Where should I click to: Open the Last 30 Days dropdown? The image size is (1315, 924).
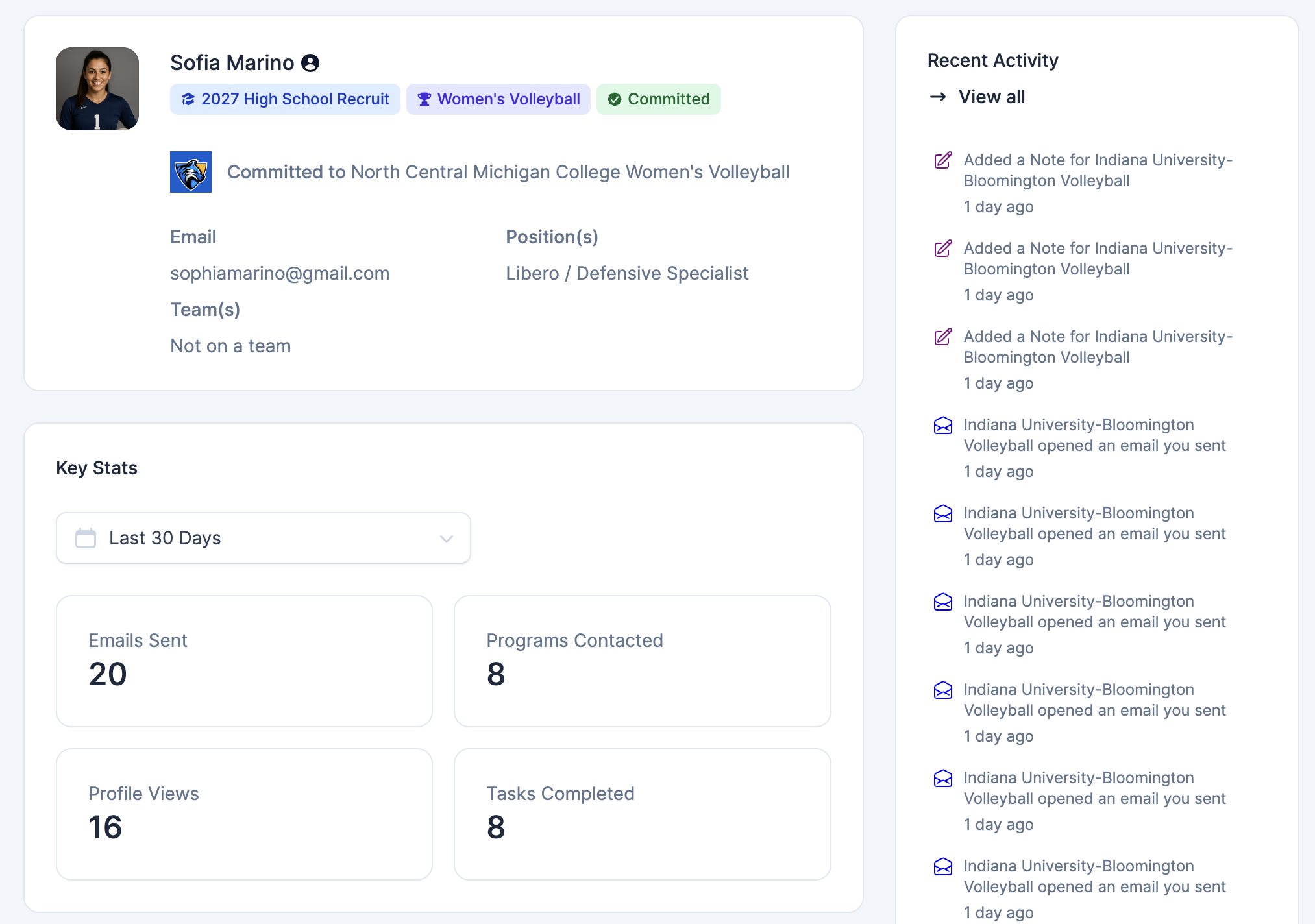(263, 537)
